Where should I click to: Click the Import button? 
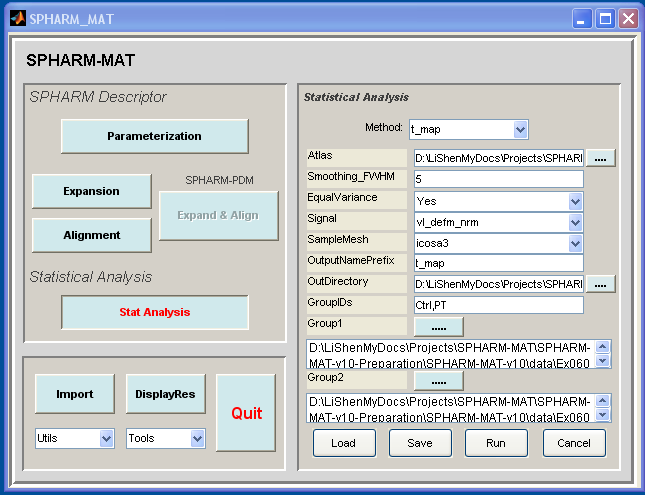pyautogui.click(x=75, y=394)
